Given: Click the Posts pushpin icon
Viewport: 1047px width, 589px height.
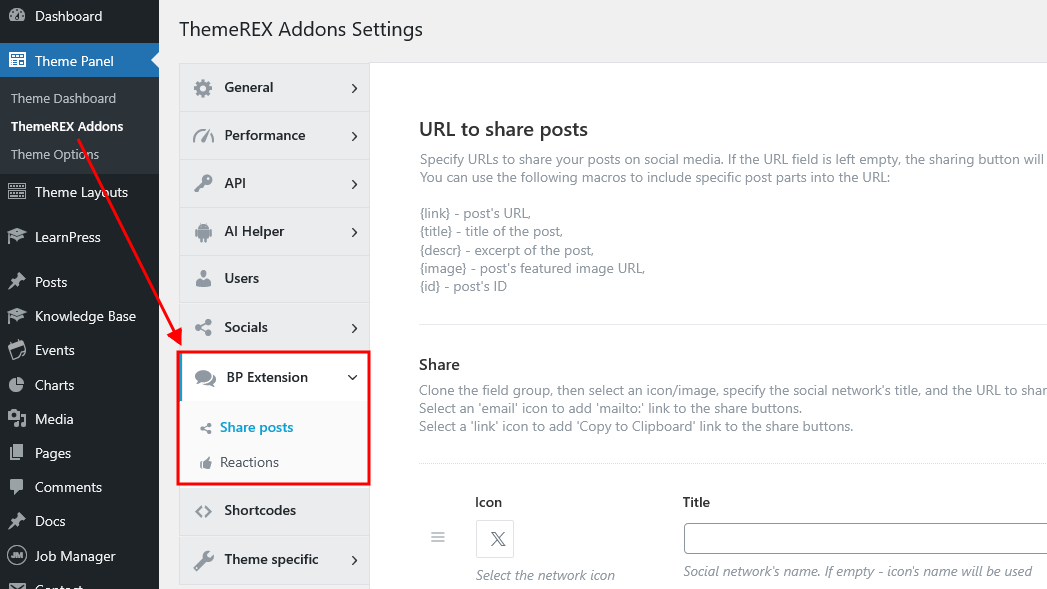Looking at the screenshot, I should (17, 281).
